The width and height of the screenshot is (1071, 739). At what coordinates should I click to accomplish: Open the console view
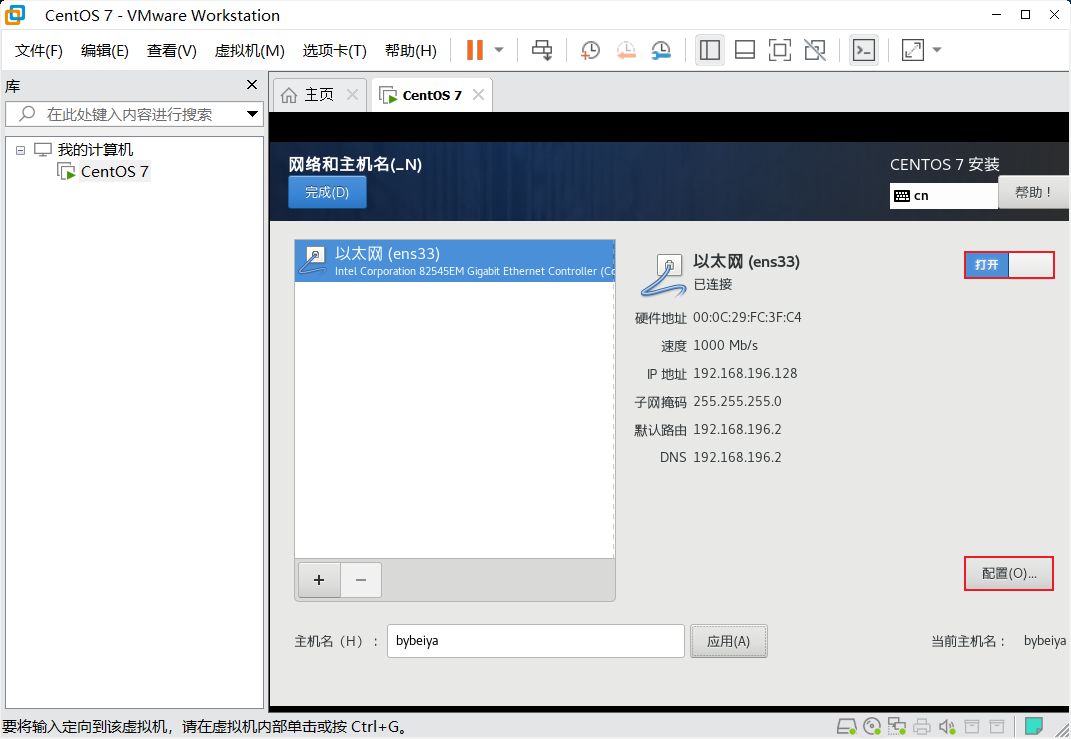[864, 50]
